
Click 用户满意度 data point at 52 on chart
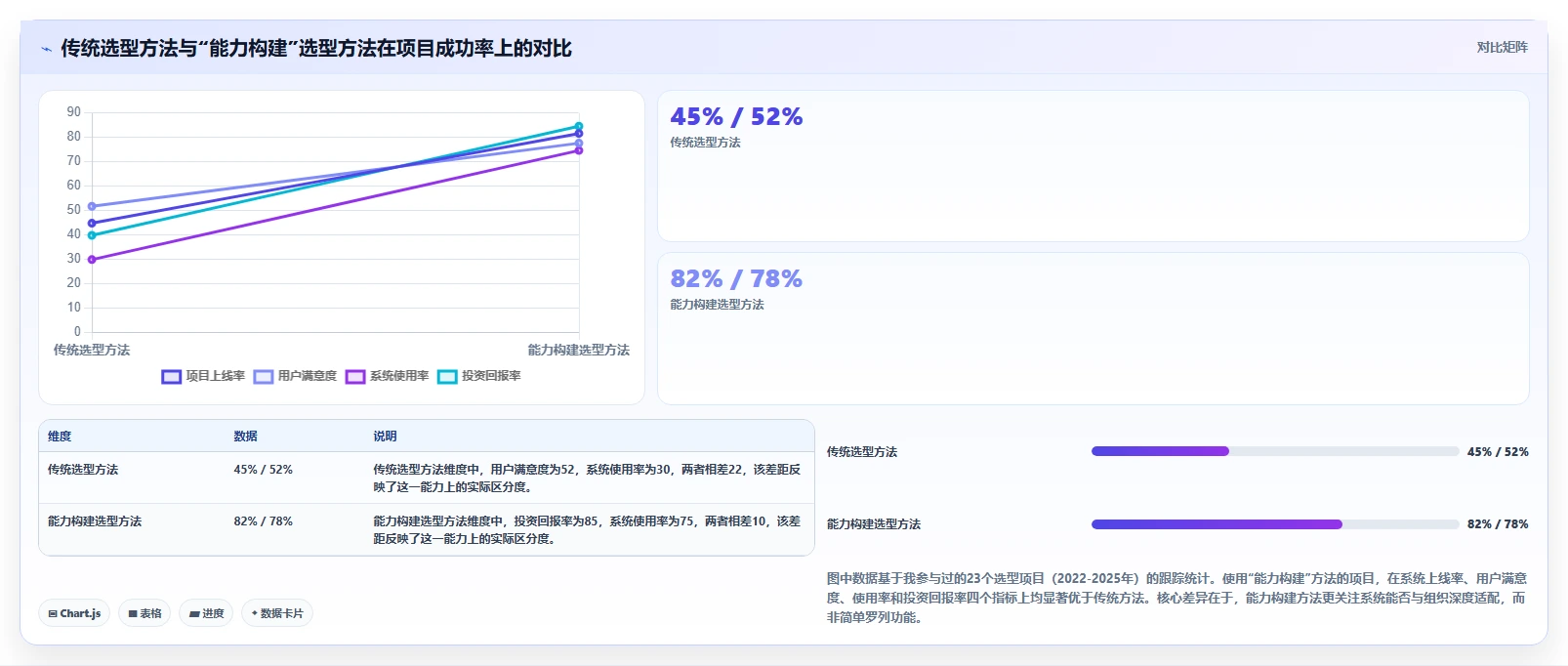(x=92, y=206)
